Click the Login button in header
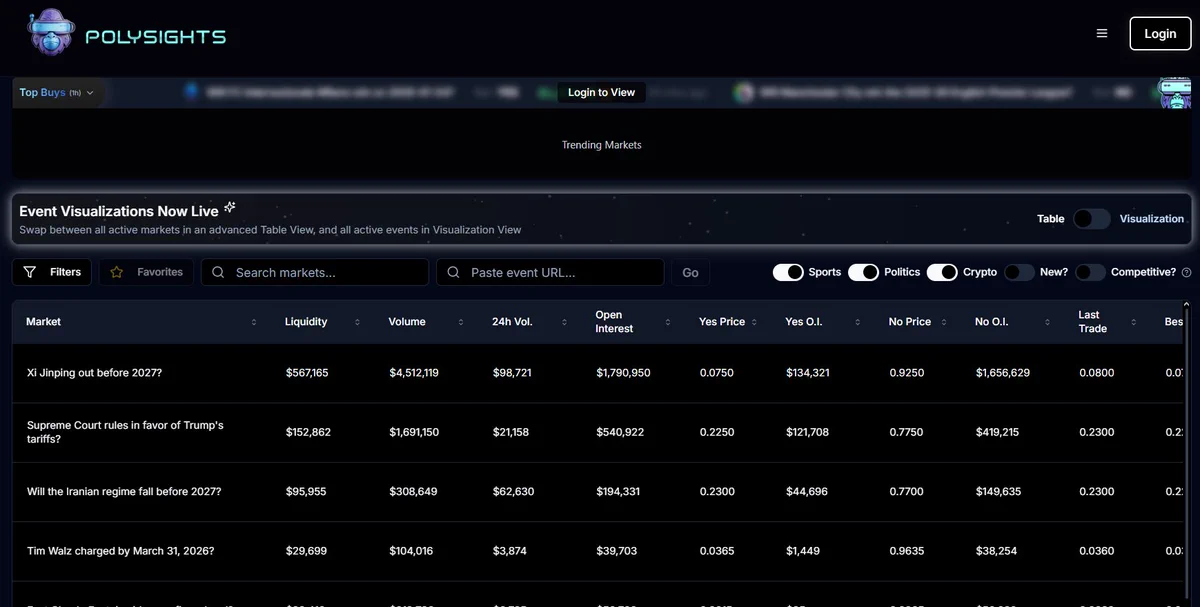 pos(1160,33)
